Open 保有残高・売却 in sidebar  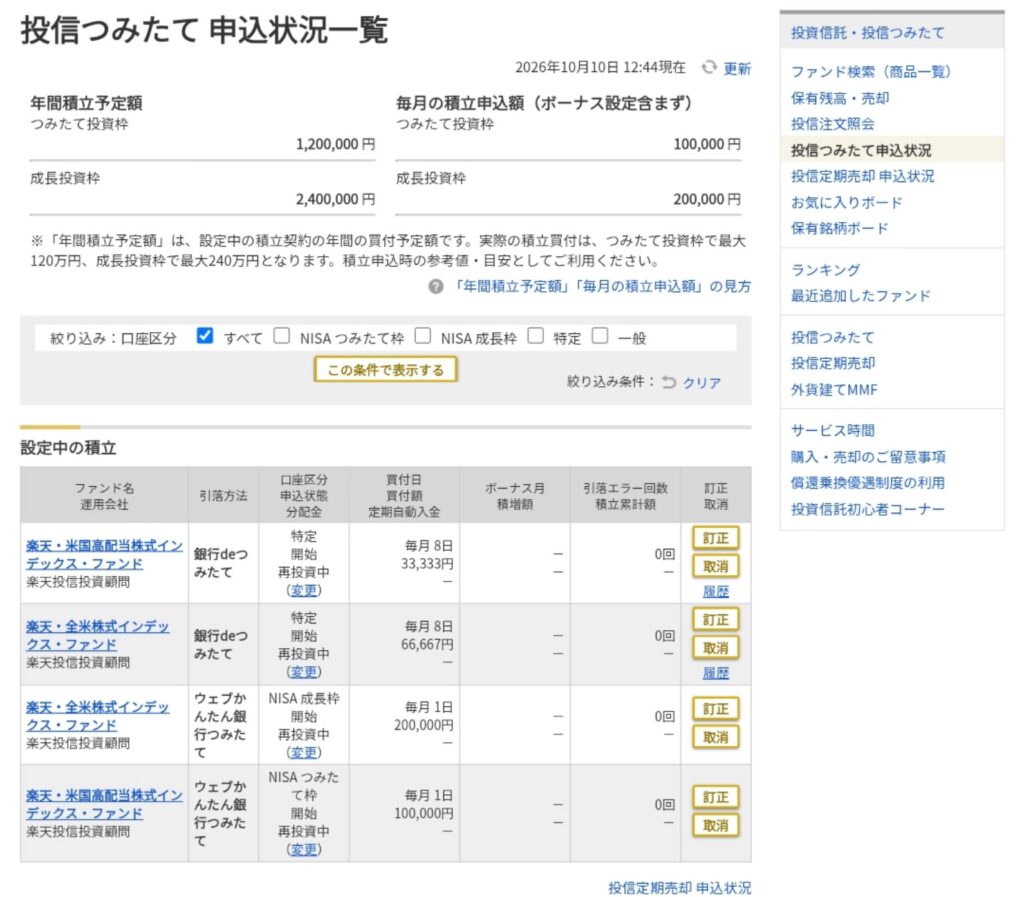tap(840, 98)
